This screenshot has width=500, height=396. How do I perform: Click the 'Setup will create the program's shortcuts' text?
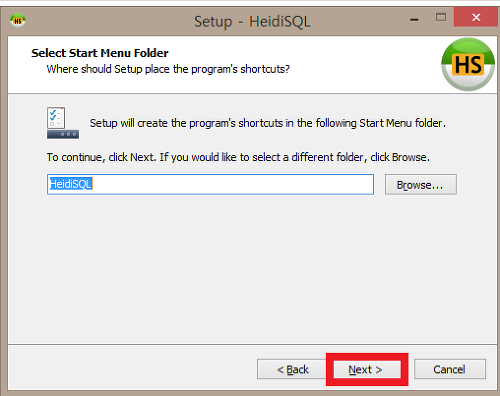click(268, 123)
